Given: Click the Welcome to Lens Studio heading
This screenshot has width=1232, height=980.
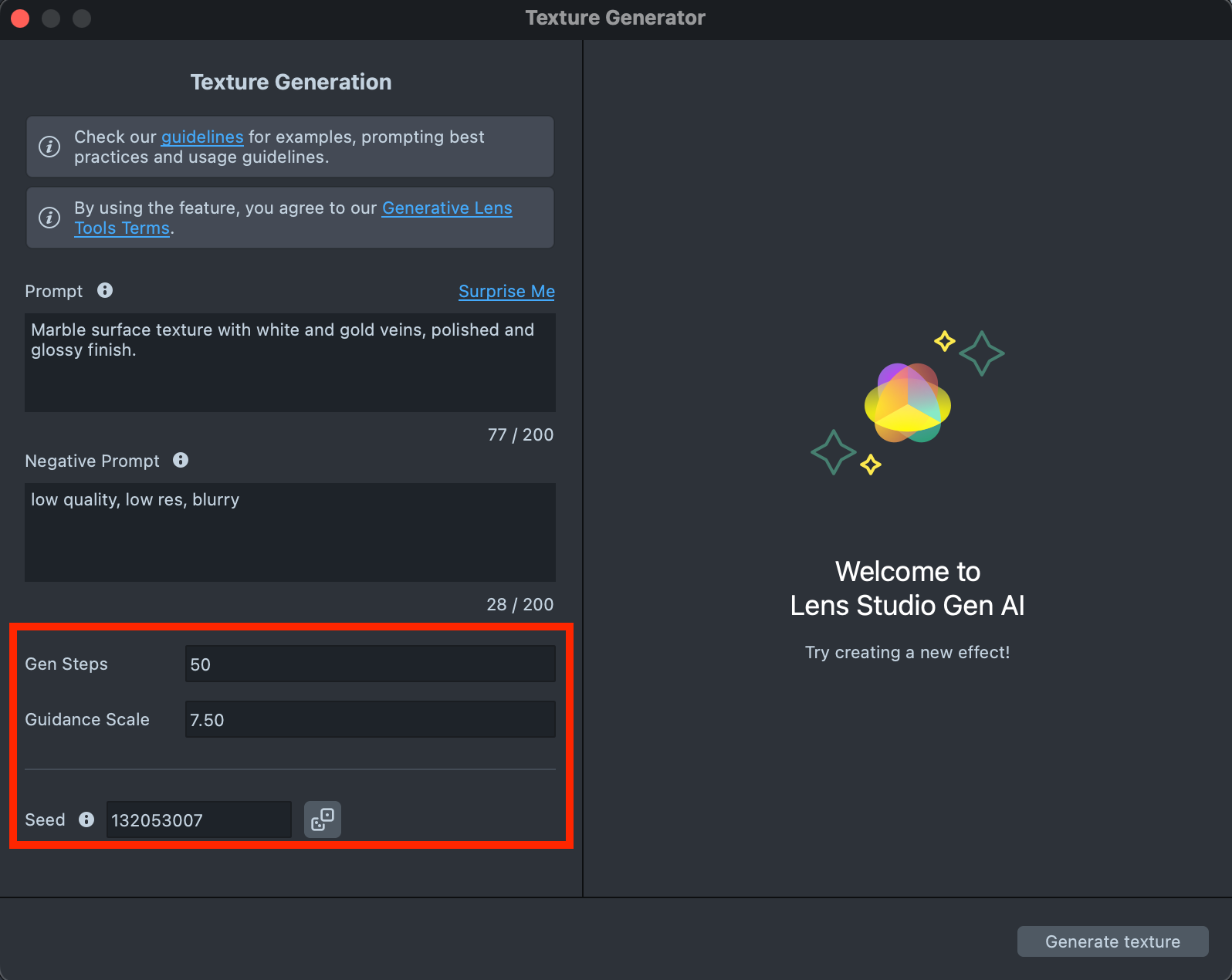Looking at the screenshot, I should (x=907, y=589).
